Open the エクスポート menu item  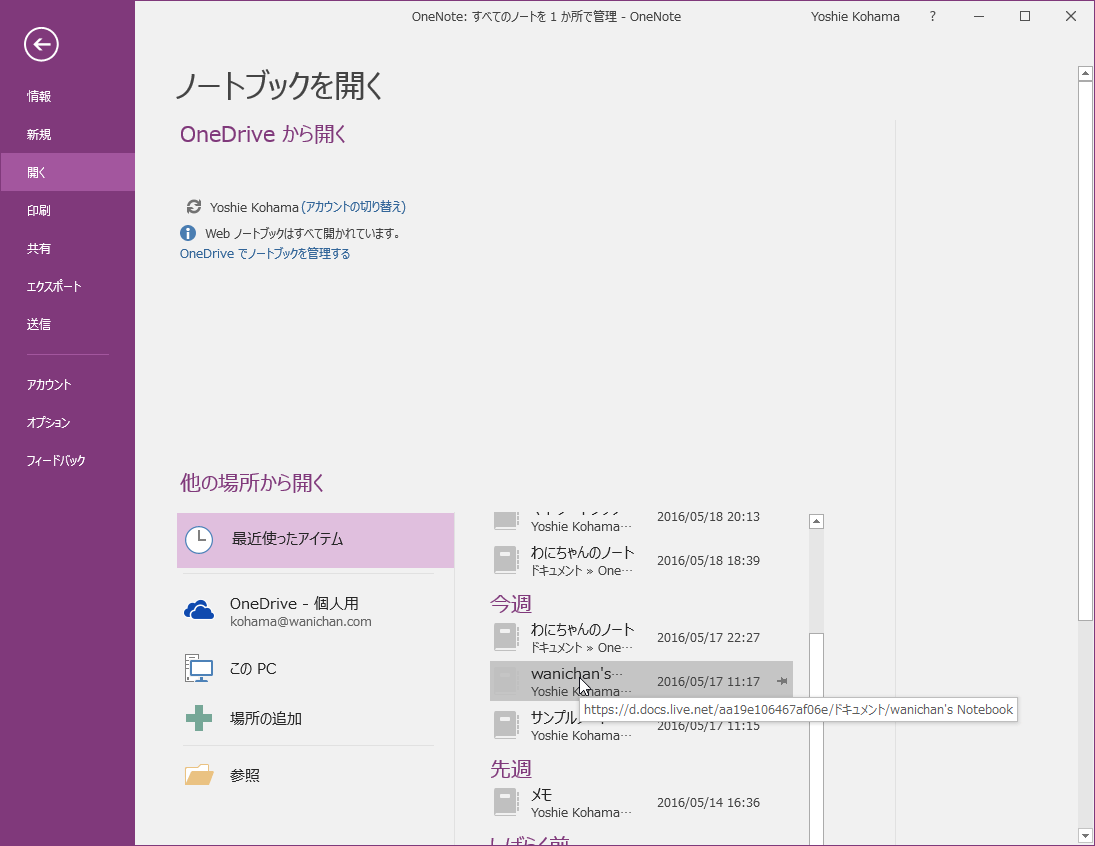click(x=68, y=286)
